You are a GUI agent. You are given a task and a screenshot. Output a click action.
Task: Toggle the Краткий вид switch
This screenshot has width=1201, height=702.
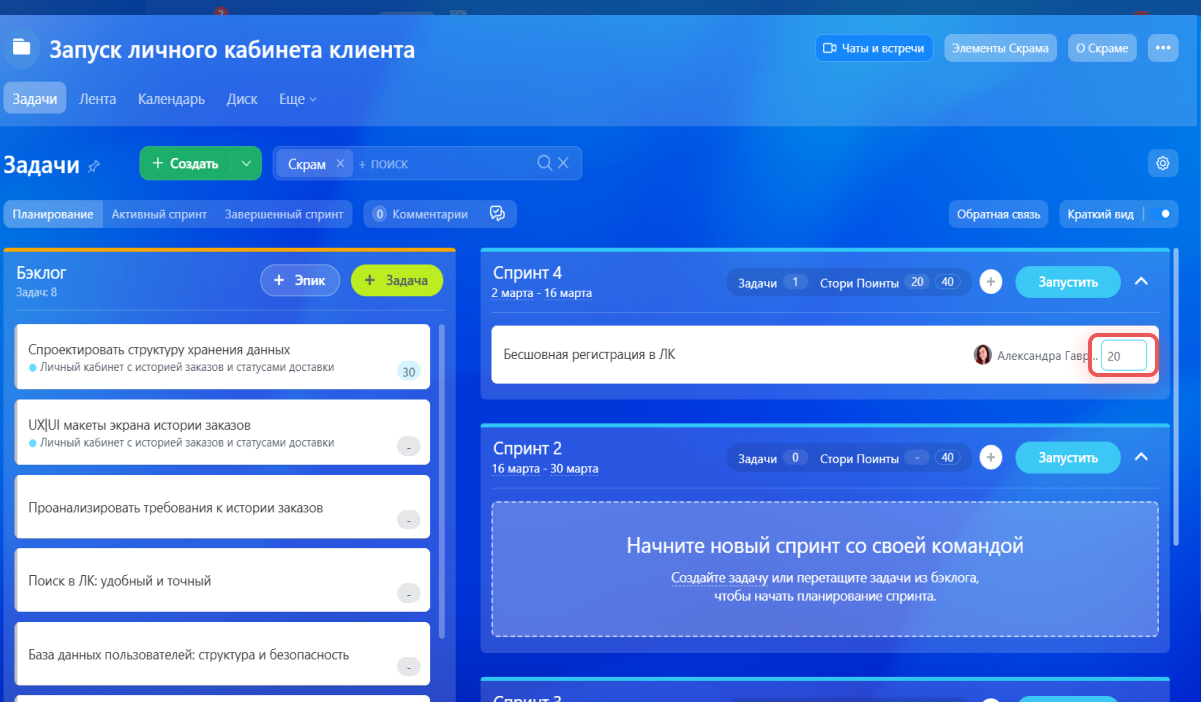pos(1158,213)
